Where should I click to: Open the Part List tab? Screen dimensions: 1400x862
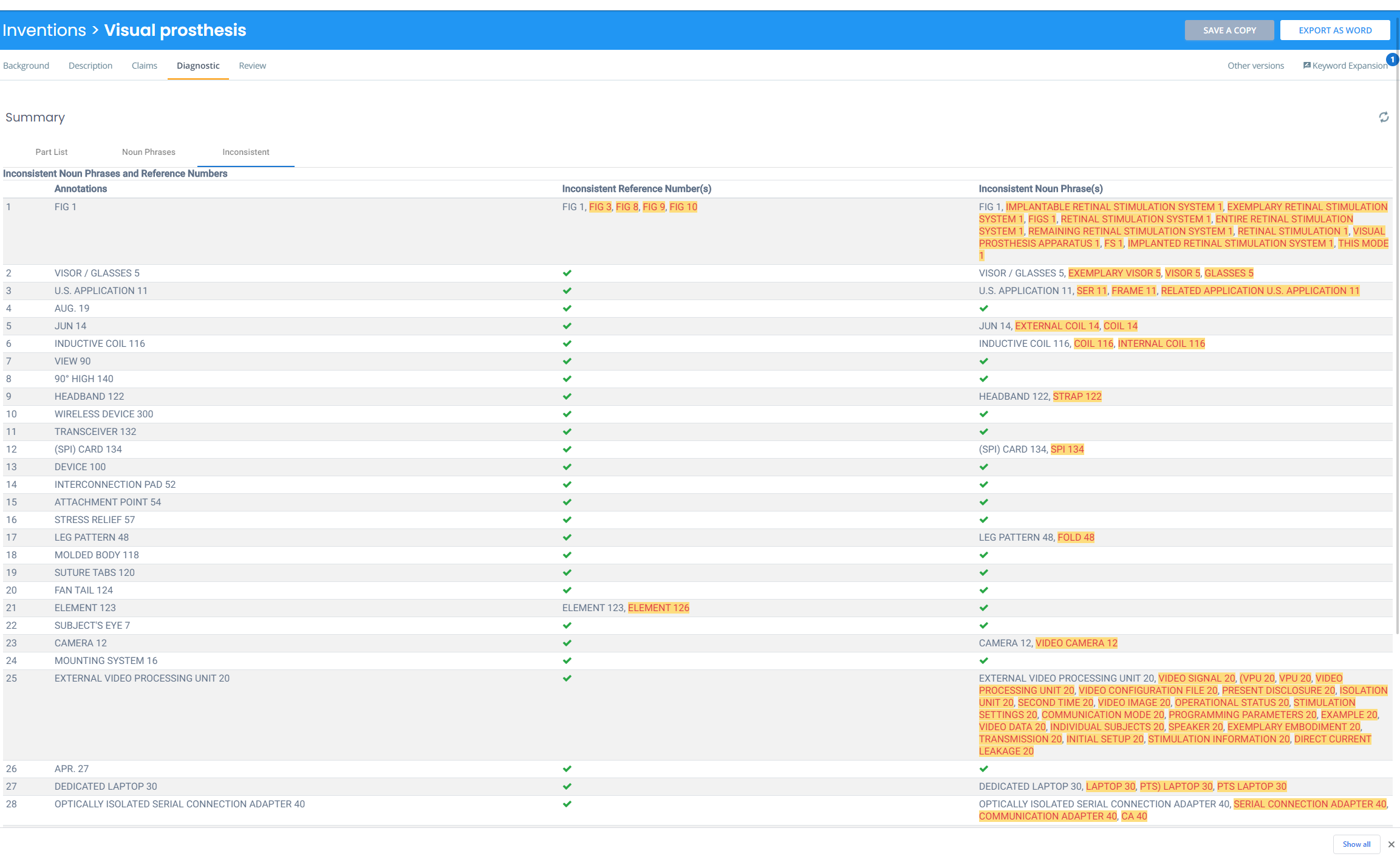tap(51, 152)
